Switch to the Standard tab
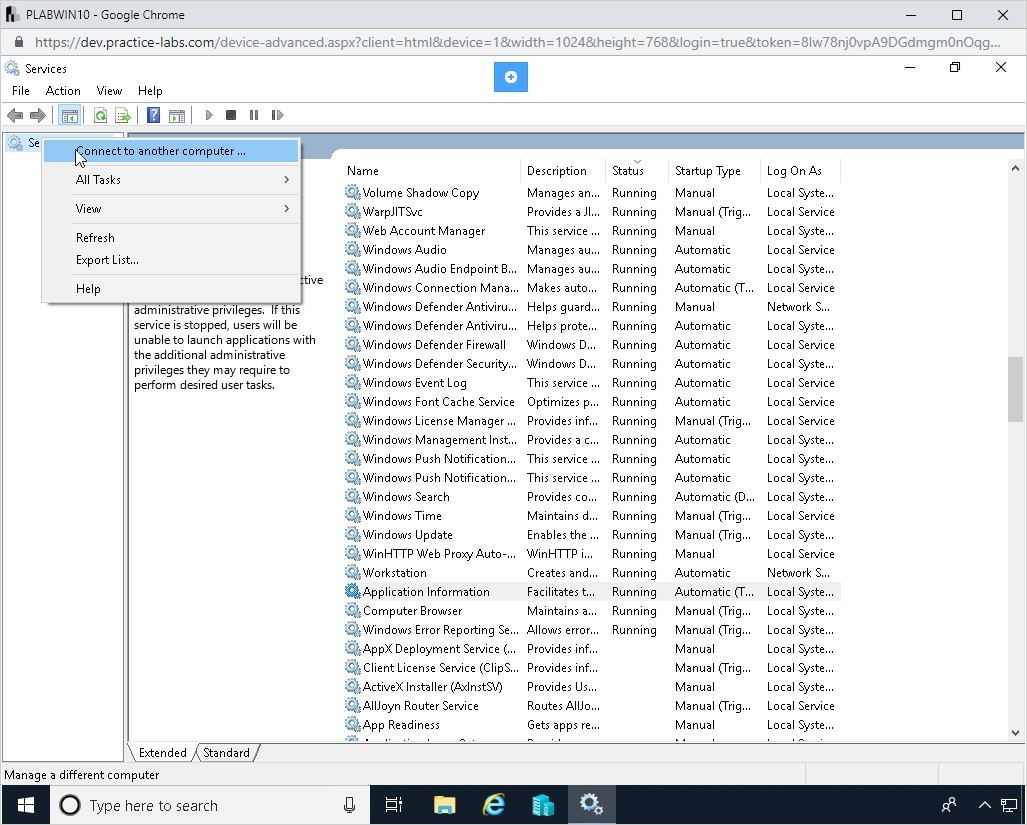 (226, 753)
